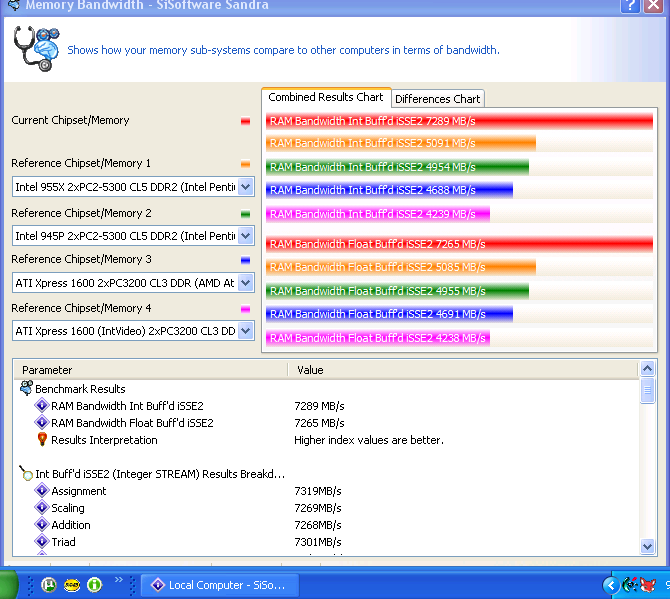Click the diamond icon next to Scaling

click(x=42, y=507)
